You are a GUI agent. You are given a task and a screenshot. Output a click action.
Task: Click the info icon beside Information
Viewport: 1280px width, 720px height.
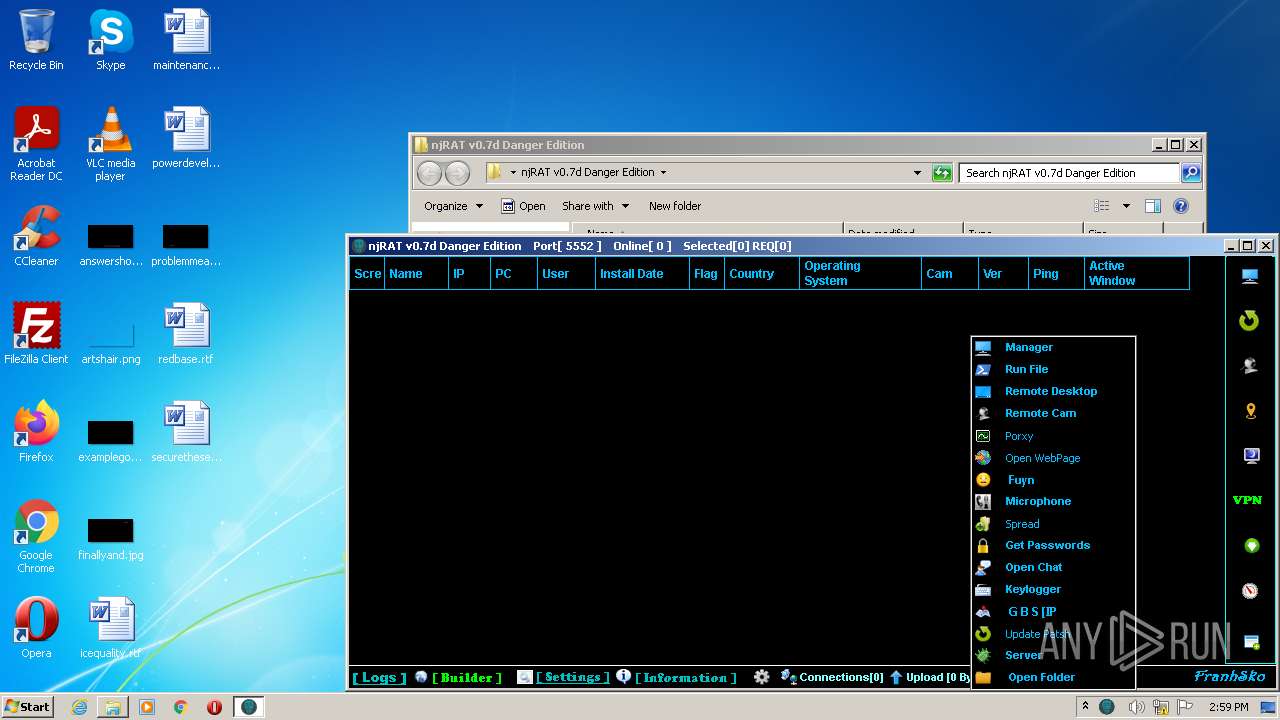pyautogui.click(x=623, y=676)
